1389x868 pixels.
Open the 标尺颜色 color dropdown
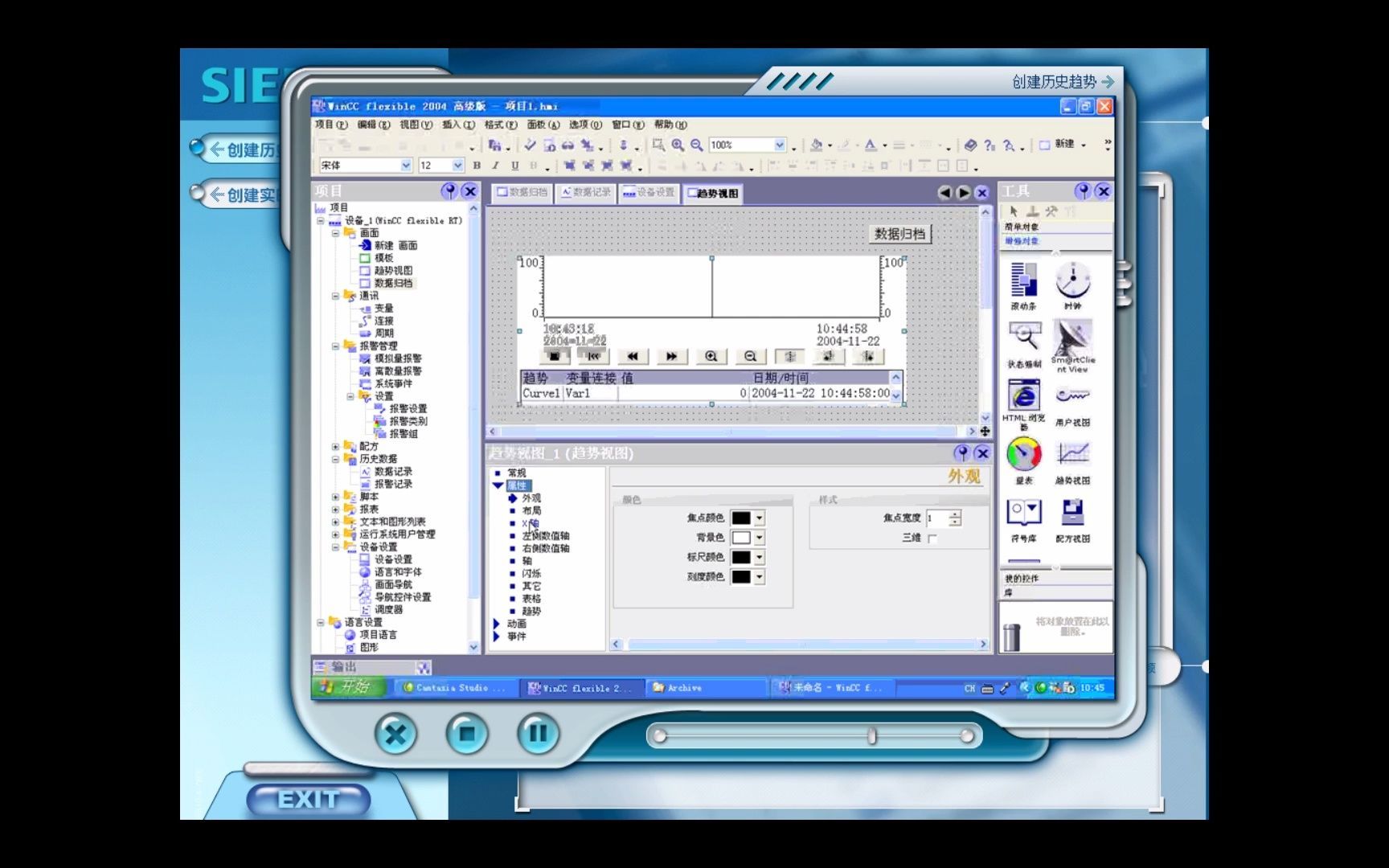[759, 557]
